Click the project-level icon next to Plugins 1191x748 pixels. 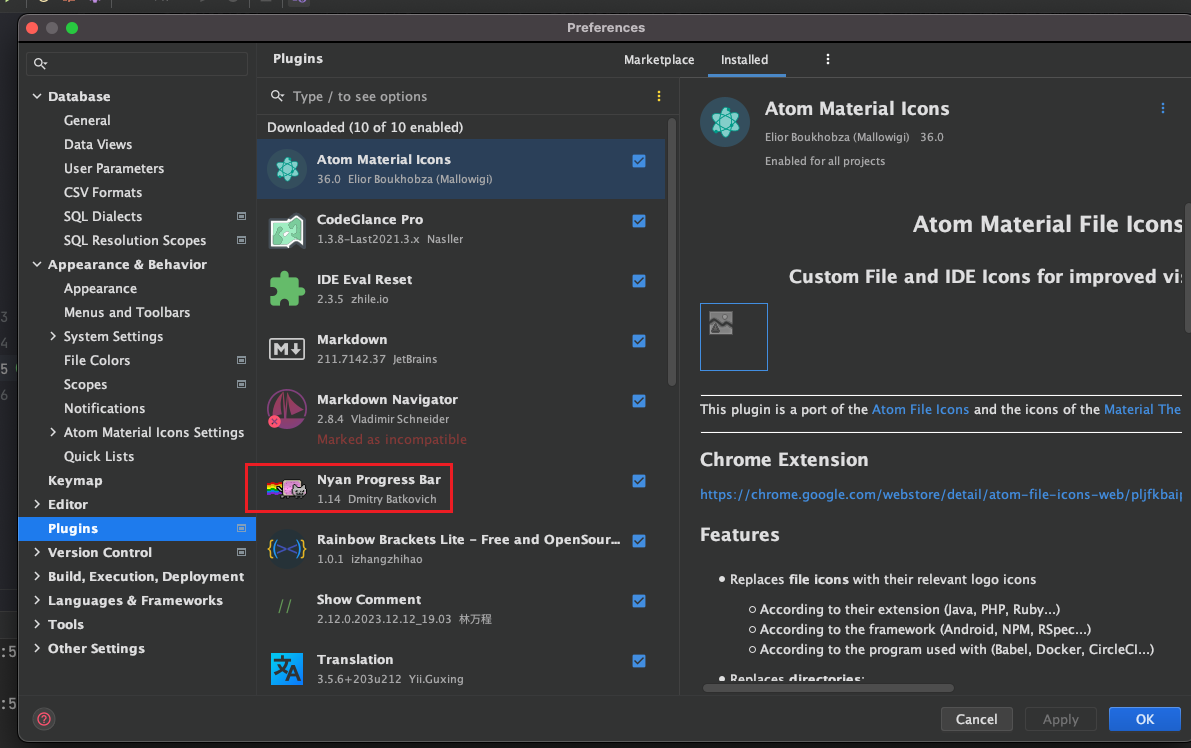[x=242, y=528]
